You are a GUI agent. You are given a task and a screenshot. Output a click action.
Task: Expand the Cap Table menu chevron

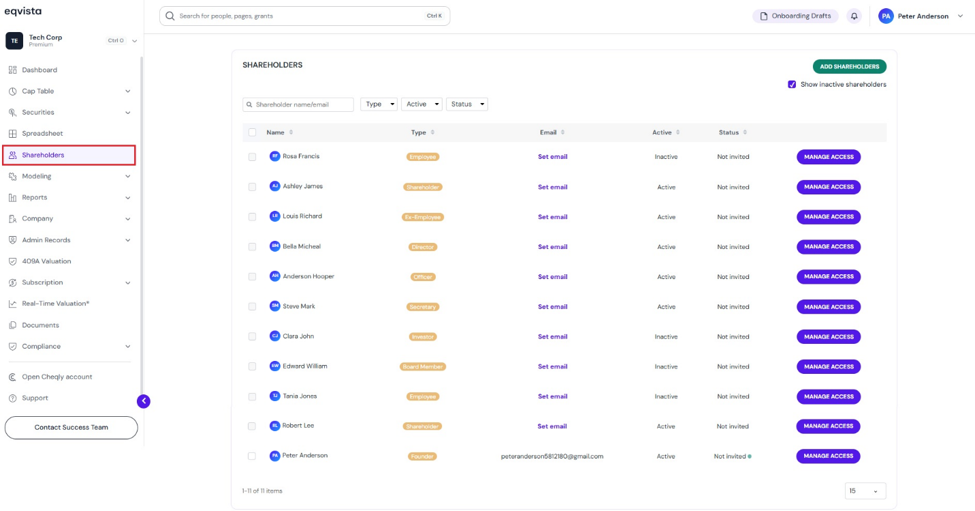(x=127, y=91)
